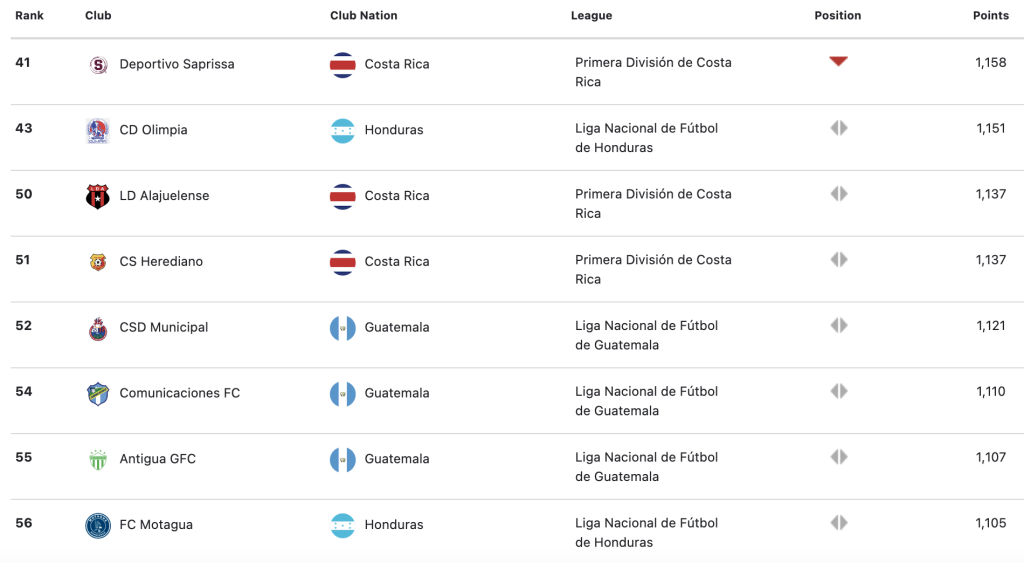The height and width of the screenshot is (563, 1024).
Task: Click the Honduras flag beside CD Olimpia
Action: [x=343, y=131]
